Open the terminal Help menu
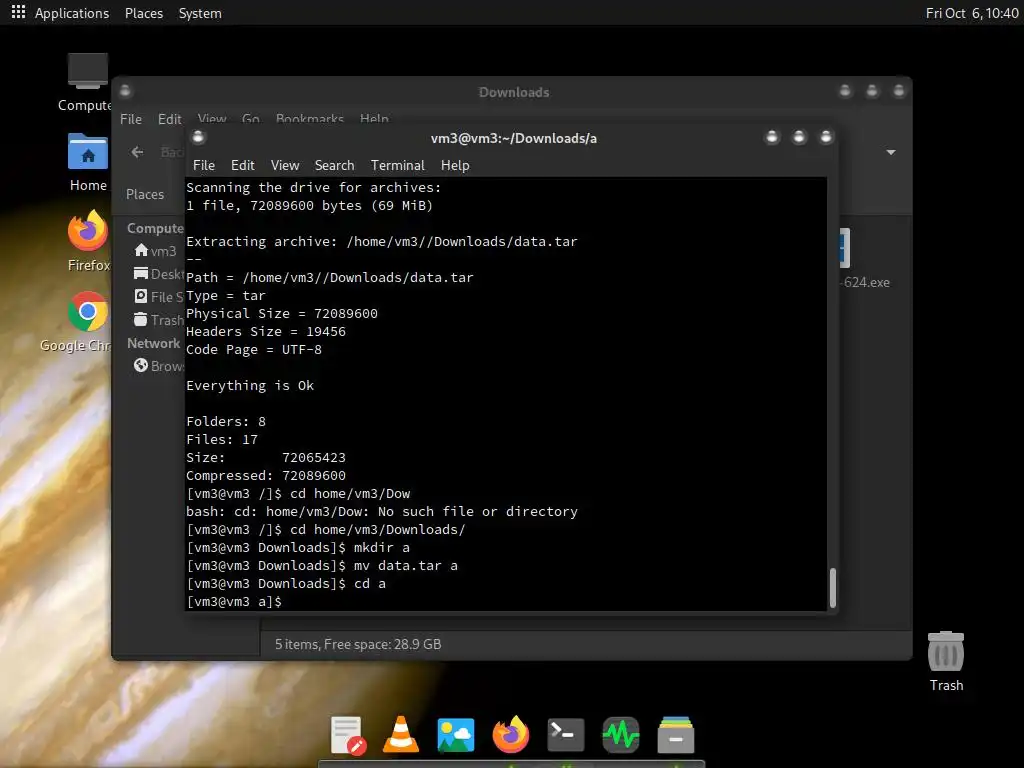The image size is (1024, 768). pos(455,165)
